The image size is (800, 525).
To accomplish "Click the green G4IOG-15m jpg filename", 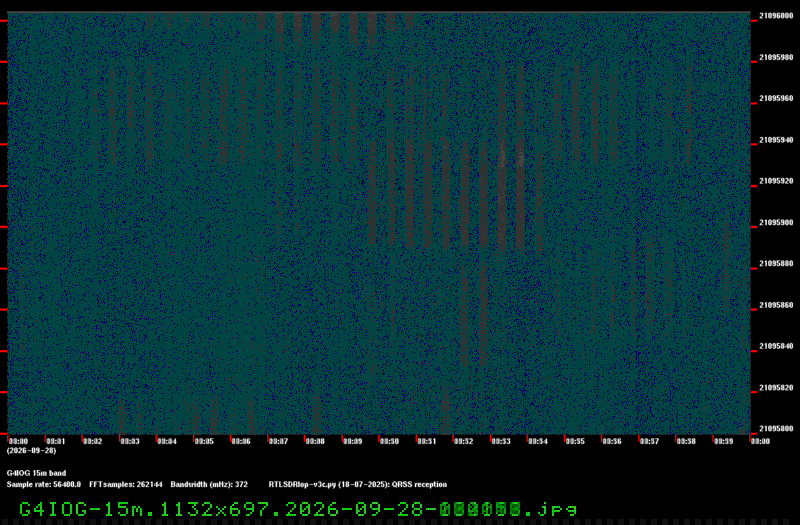I will (x=298, y=509).
